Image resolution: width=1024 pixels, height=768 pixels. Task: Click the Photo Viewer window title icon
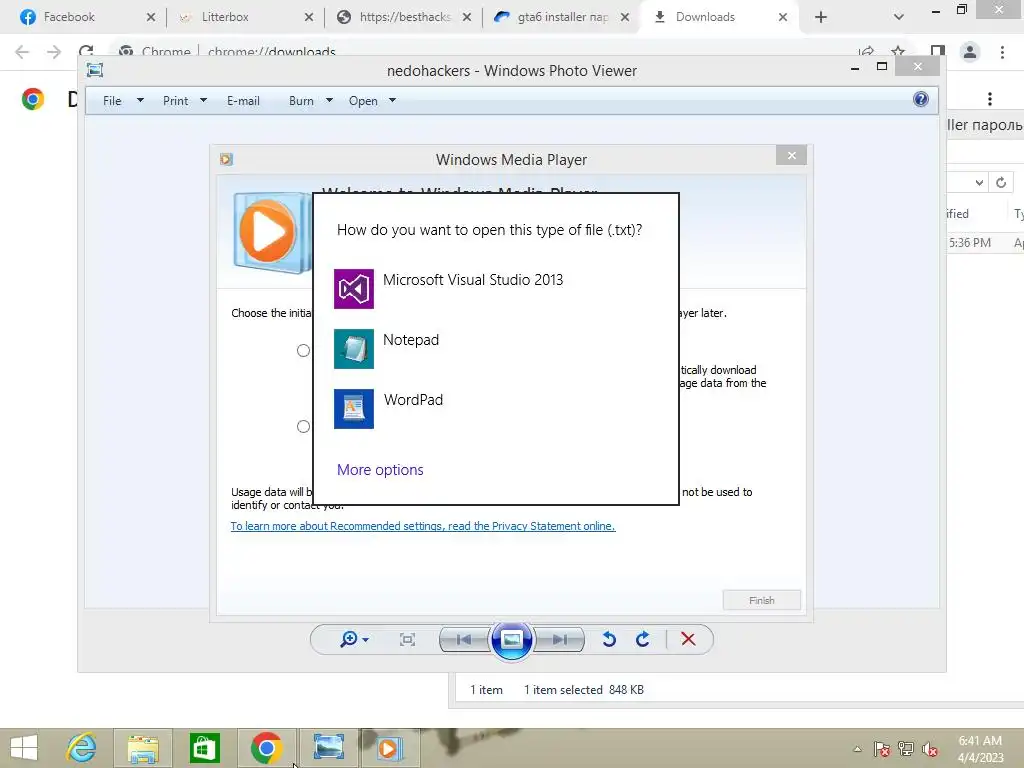95,70
